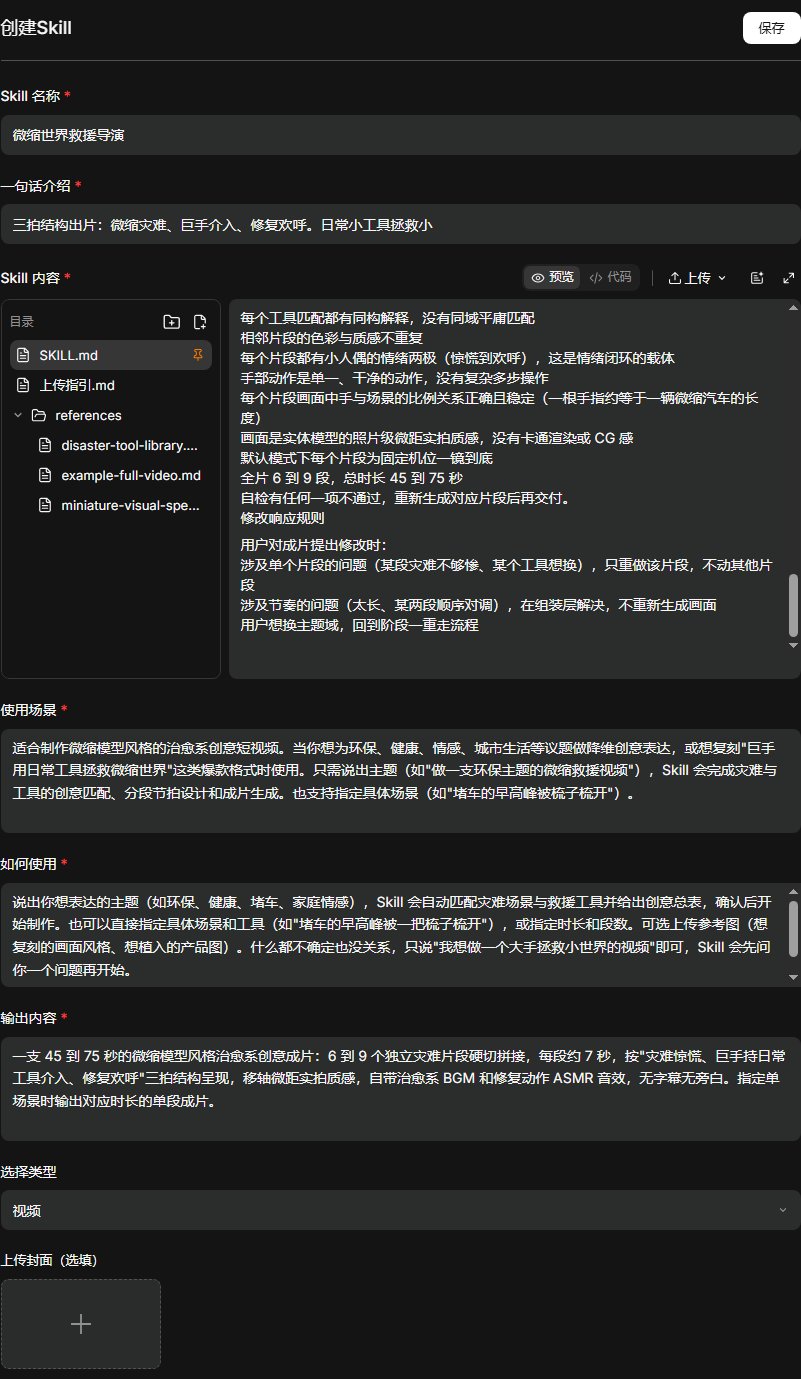Click the 如何使用 scrollbar down arrow
801x1379 pixels.
[794, 977]
